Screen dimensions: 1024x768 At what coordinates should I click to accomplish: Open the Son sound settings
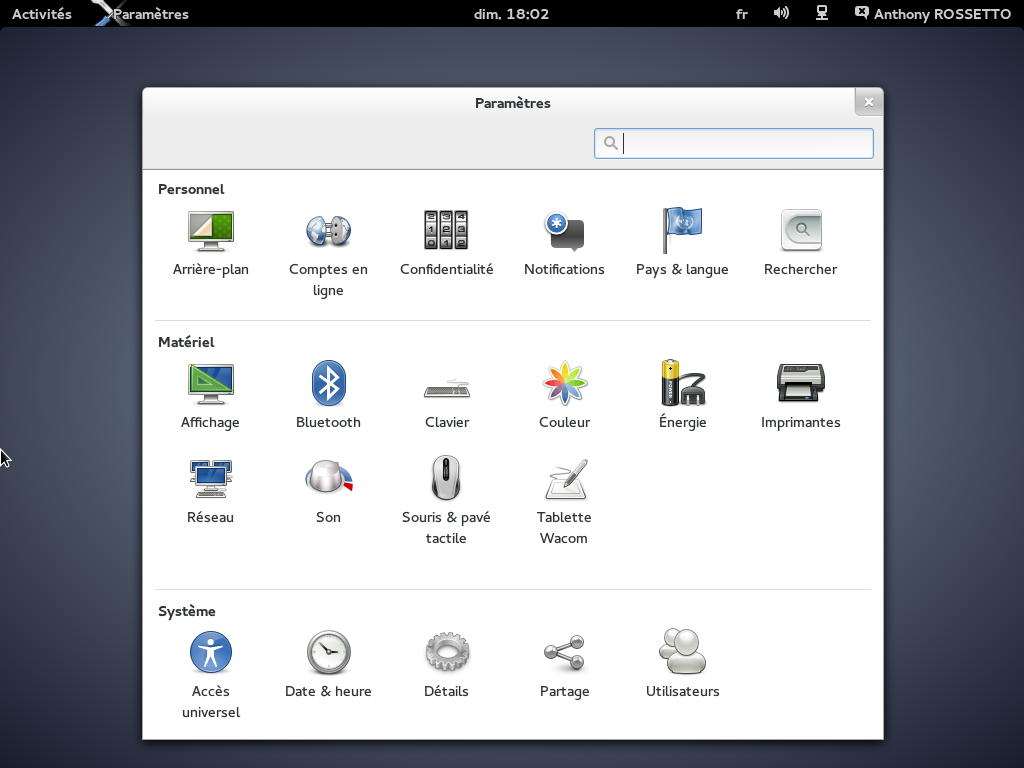click(x=328, y=491)
